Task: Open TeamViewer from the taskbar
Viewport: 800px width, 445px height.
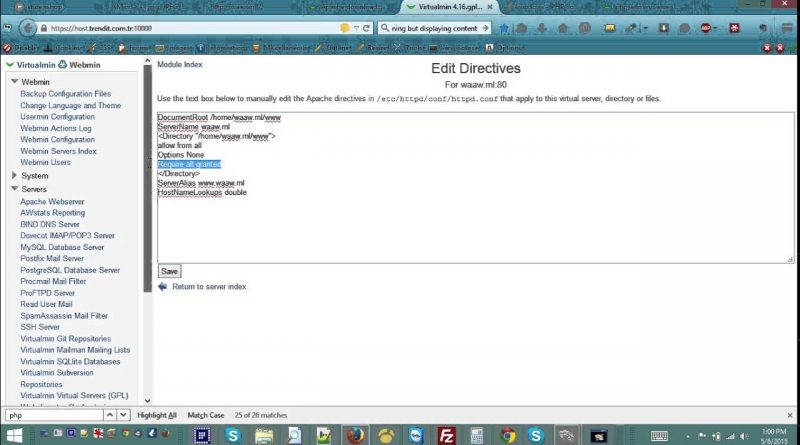Action: (x=416, y=435)
